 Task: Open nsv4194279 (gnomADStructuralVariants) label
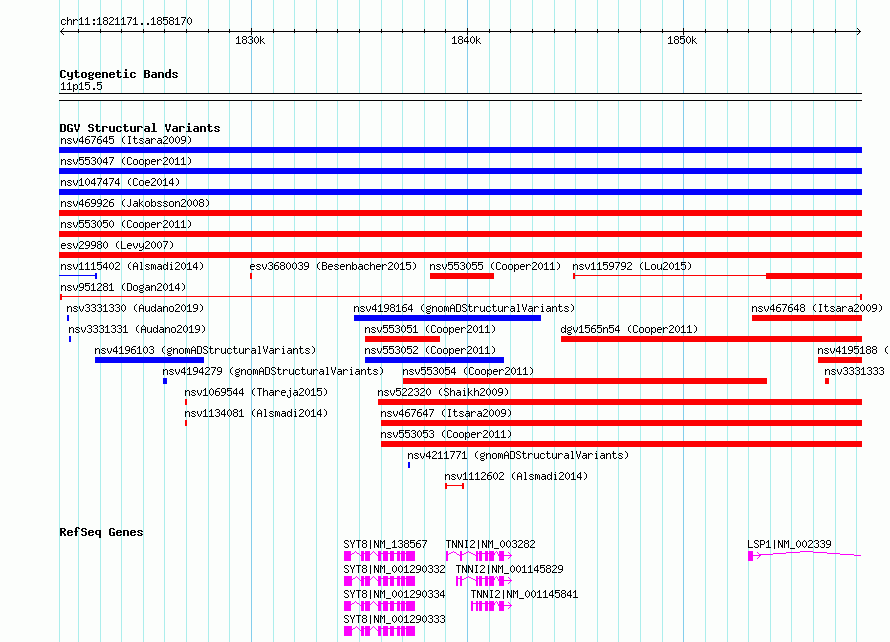click(x=273, y=371)
